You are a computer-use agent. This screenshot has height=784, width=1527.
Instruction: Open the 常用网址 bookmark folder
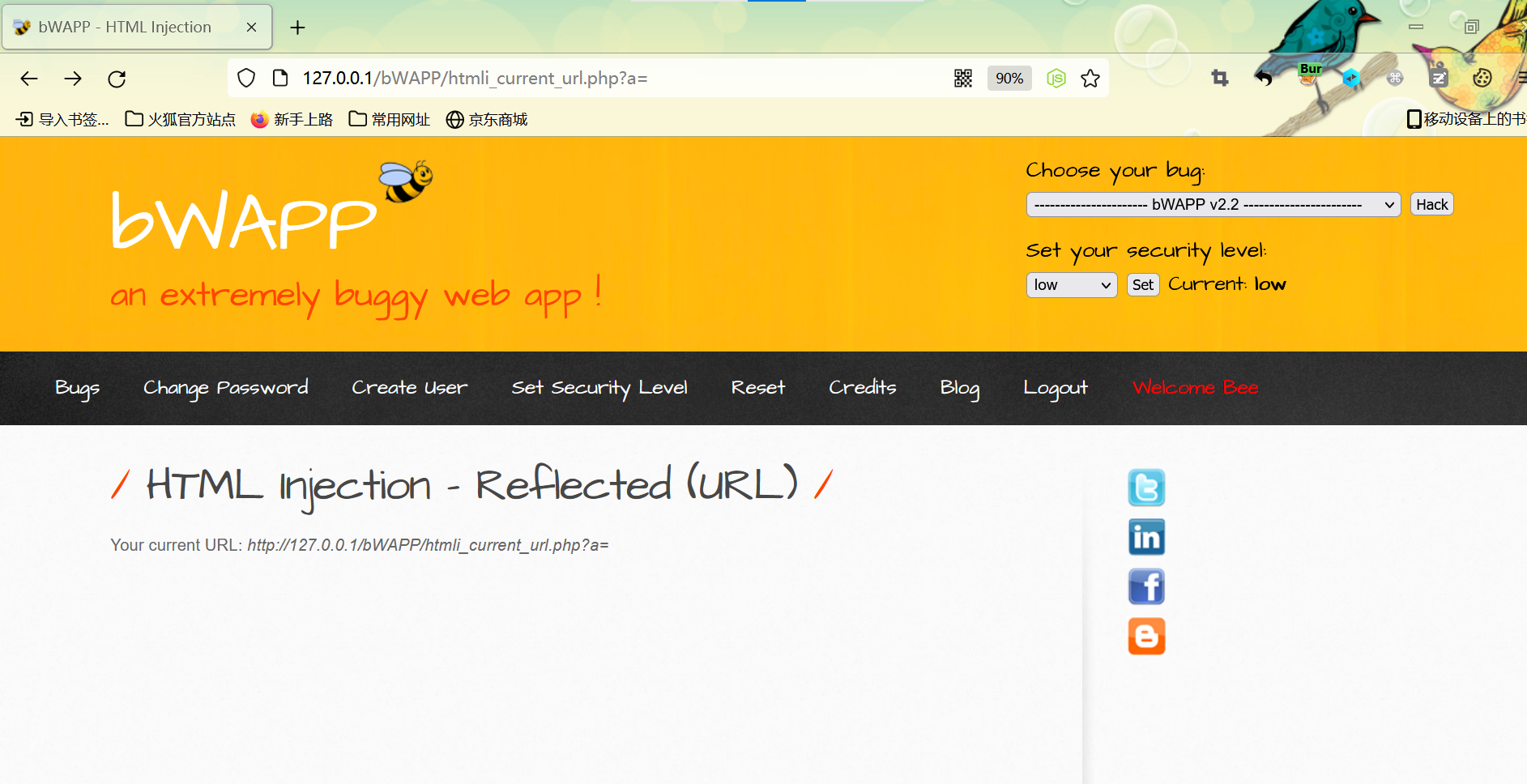(x=390, y=119)
